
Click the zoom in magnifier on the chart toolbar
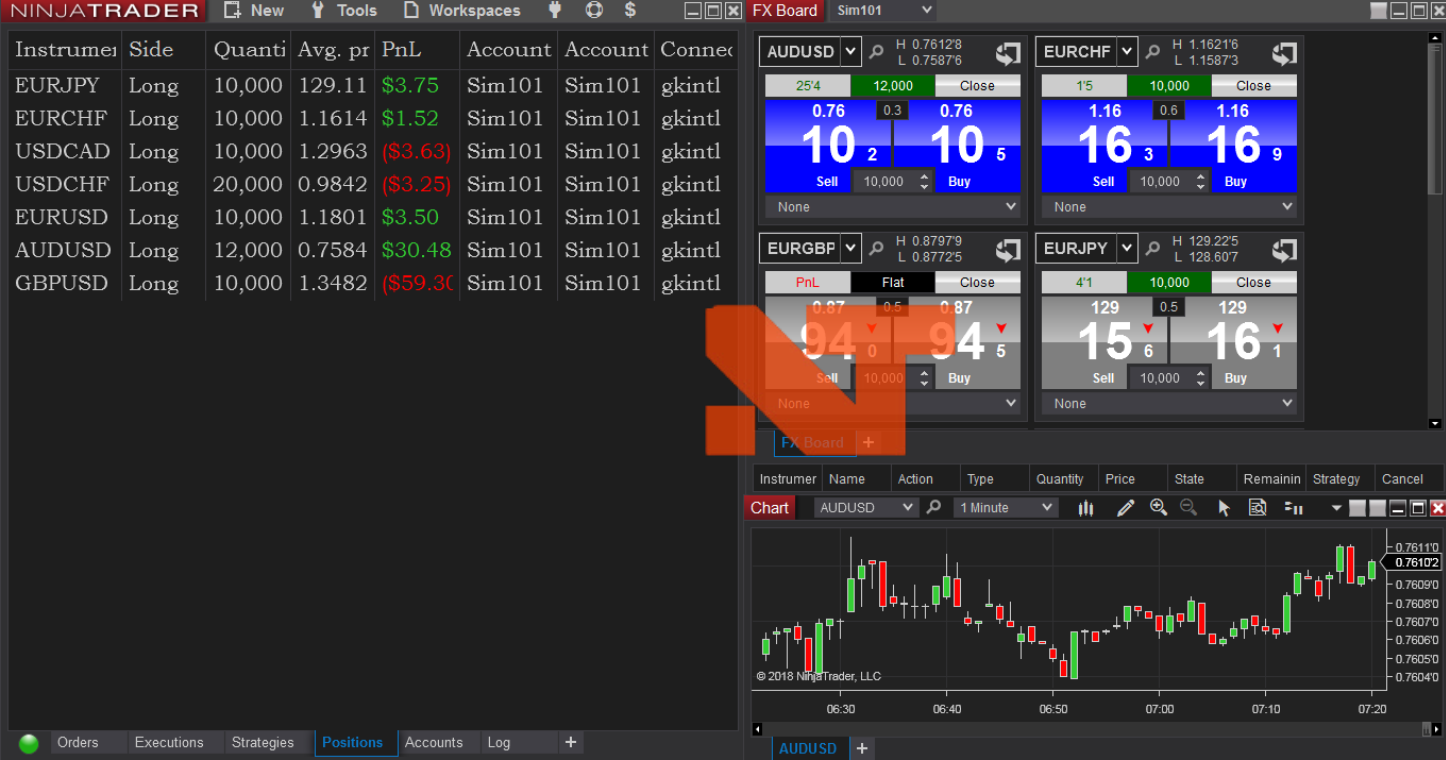1158,507
